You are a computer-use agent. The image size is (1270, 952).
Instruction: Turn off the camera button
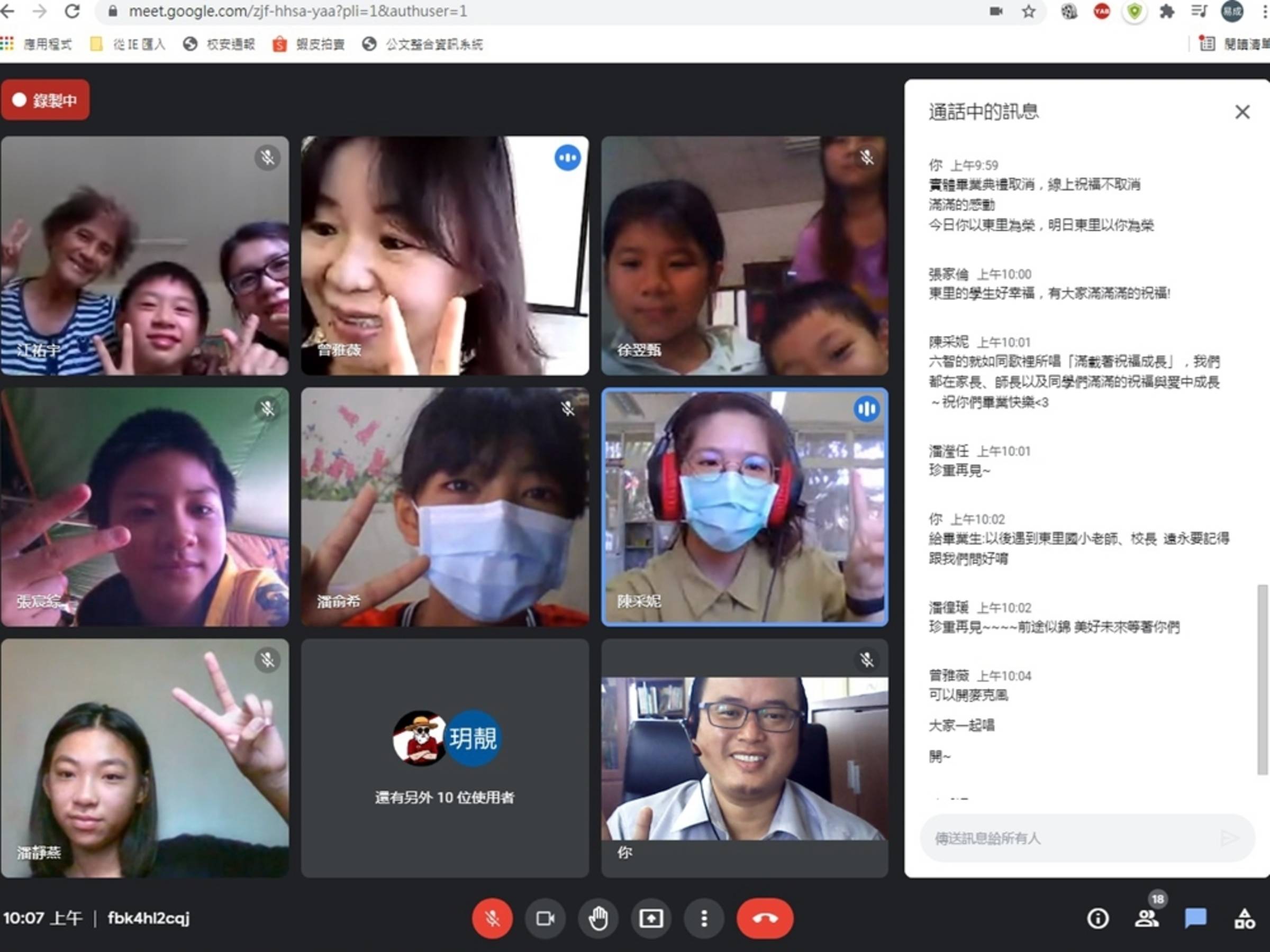[545, 918]
